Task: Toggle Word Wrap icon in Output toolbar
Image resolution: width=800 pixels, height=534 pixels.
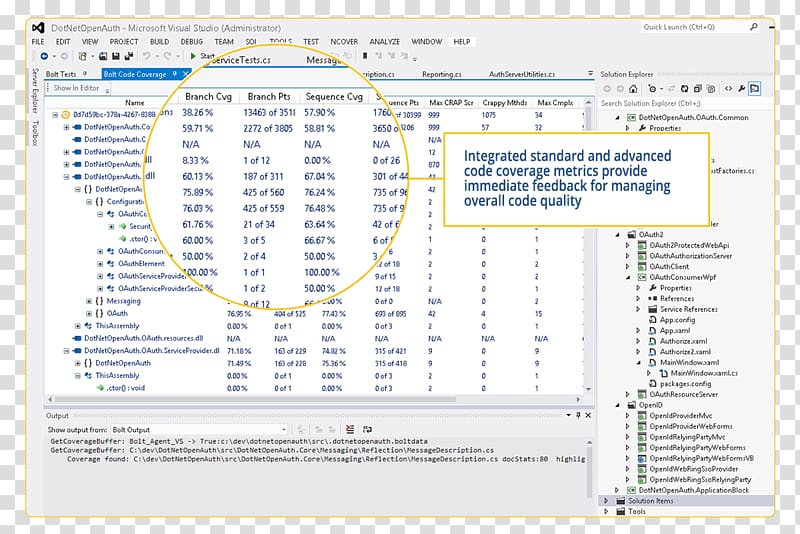Action: click(x=367, y=429)
